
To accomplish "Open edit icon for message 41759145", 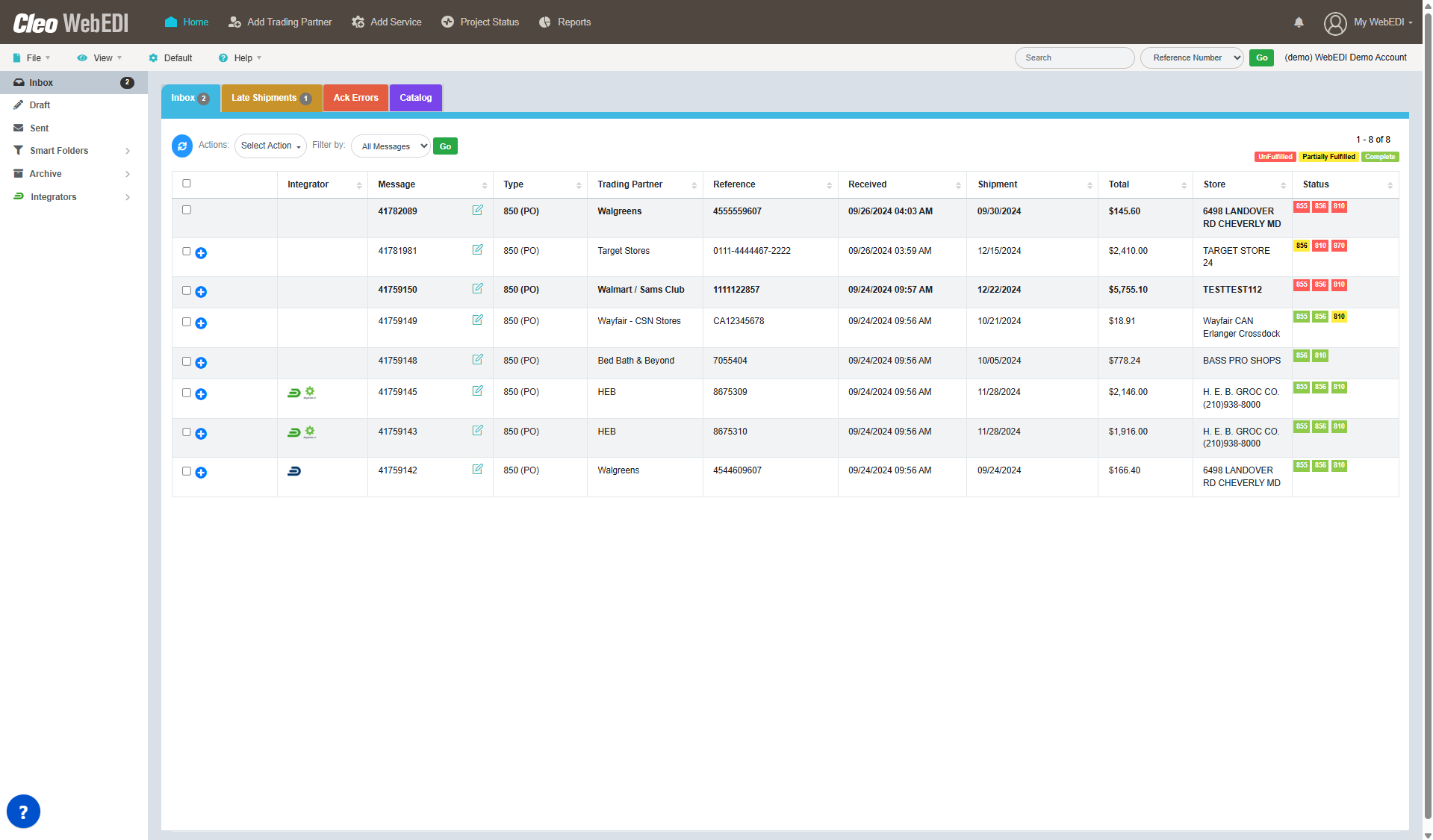I will [477, 391].
